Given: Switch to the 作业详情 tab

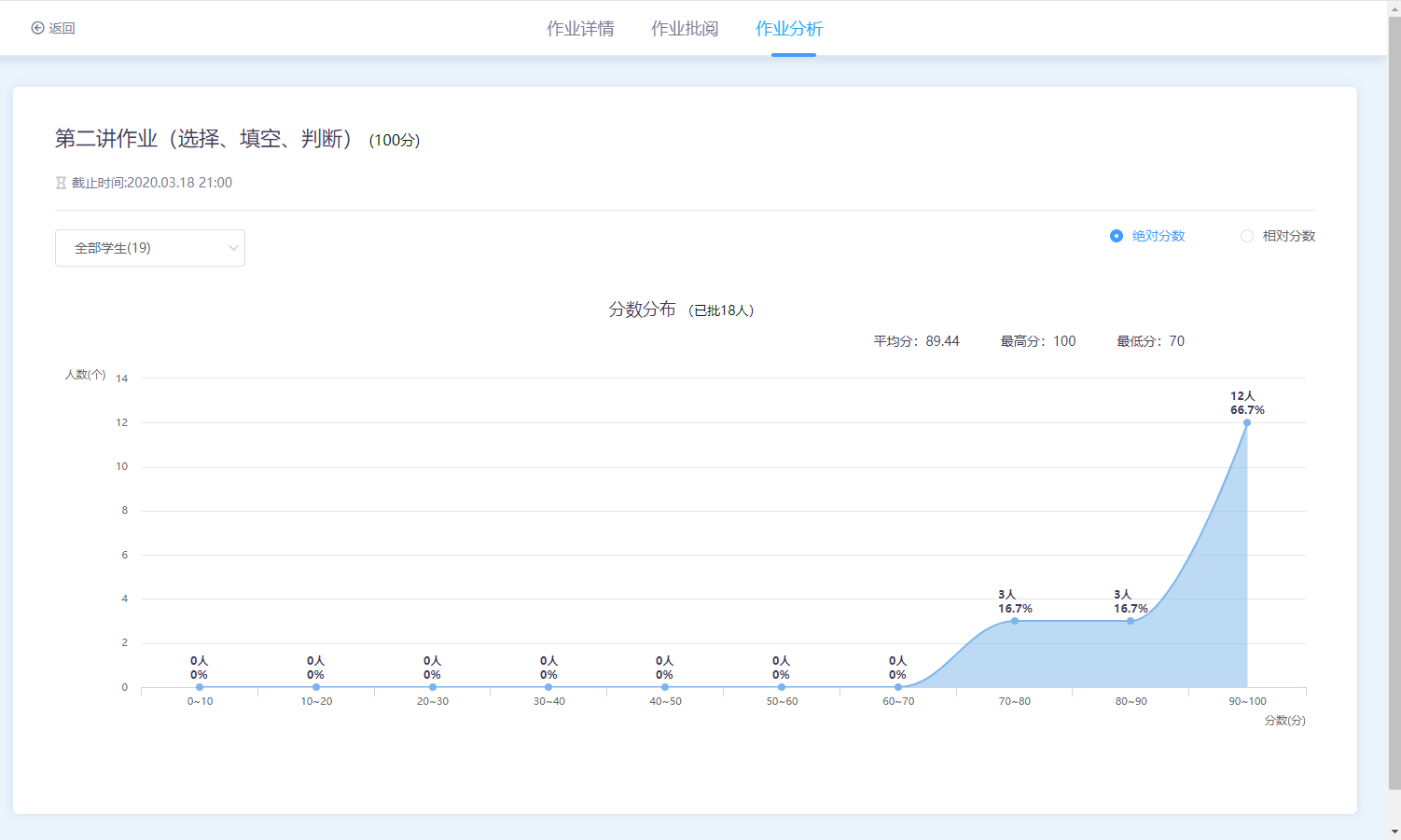Looking at the screenshot, I should pyautogui.click(x=579, y=29).
